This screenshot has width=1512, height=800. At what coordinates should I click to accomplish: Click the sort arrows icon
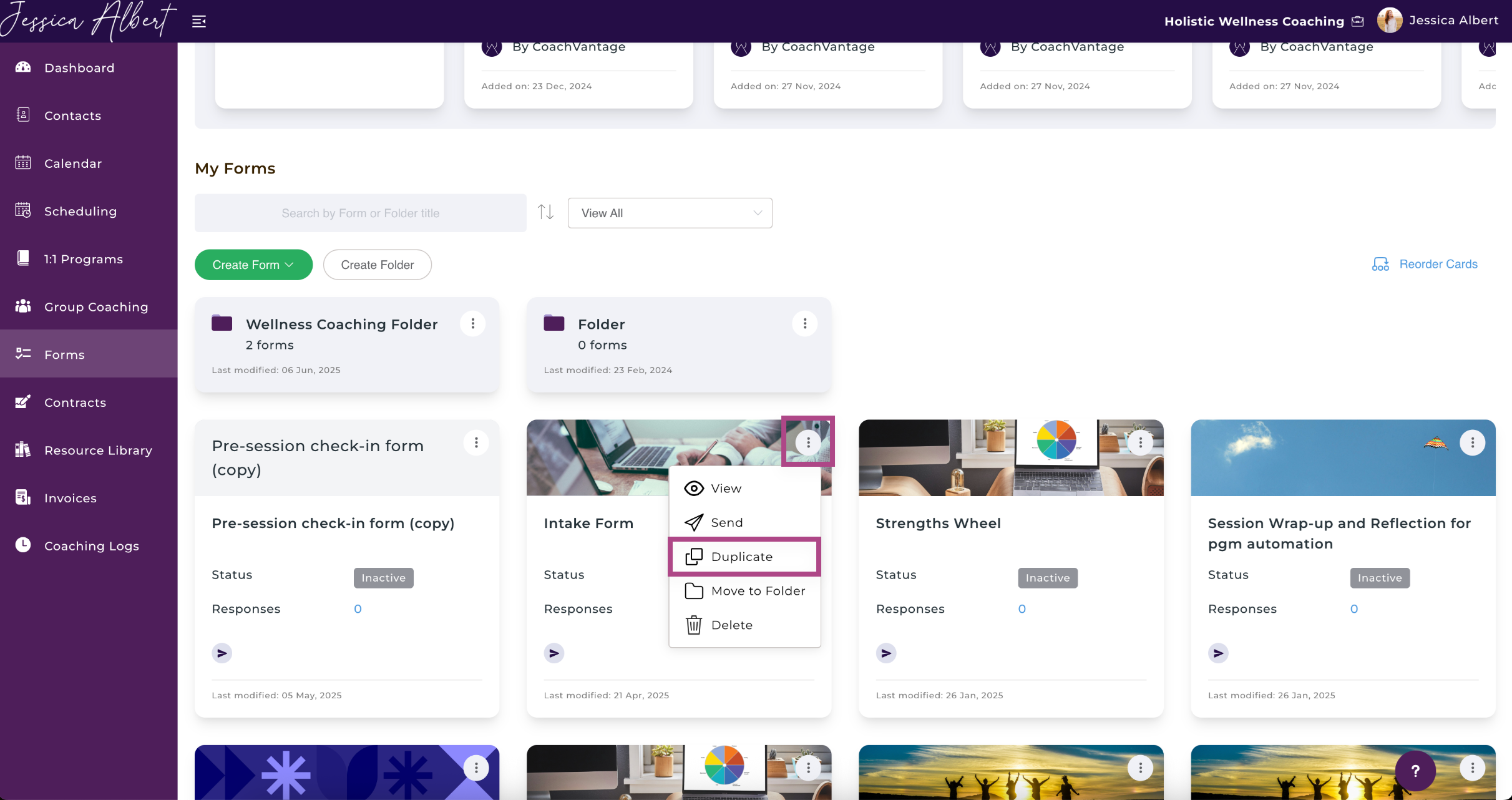(546, 212)
